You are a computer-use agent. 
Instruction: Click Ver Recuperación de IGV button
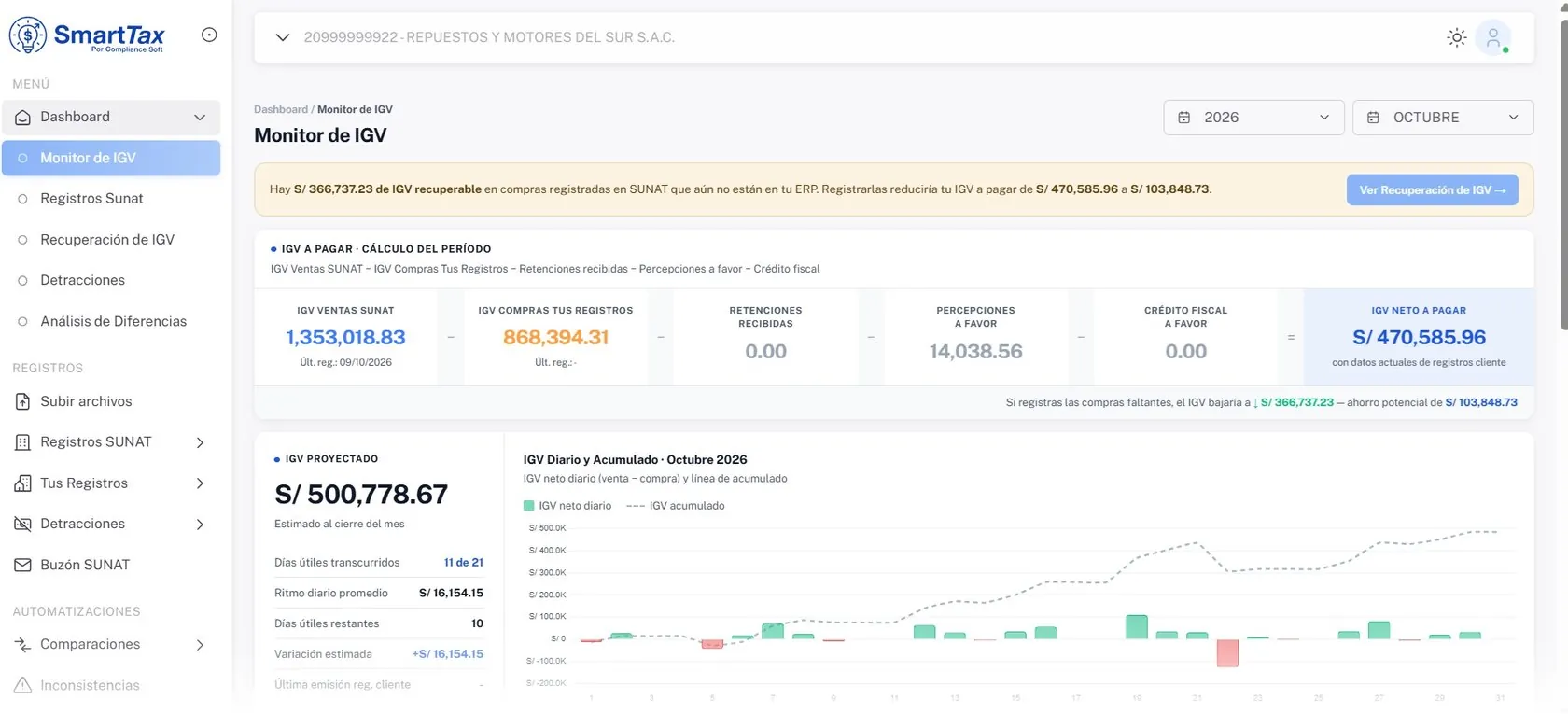(1432, 190)
